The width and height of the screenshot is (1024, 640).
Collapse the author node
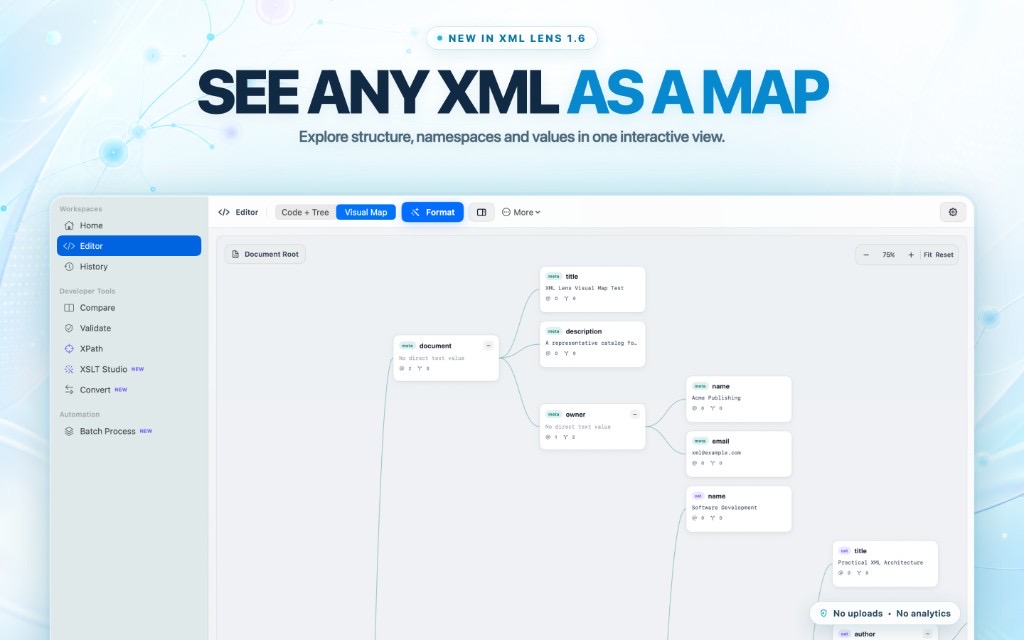(927, 633)
